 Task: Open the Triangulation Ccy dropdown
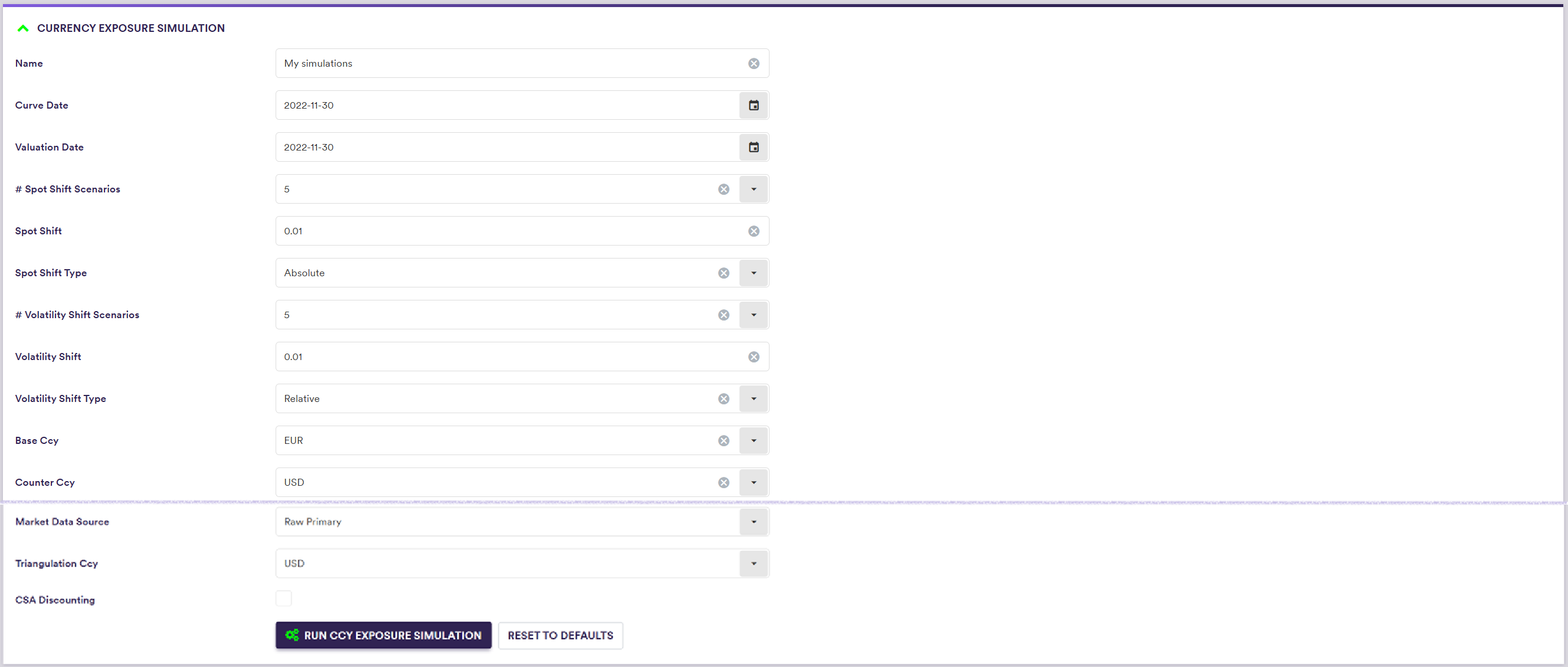754,564
